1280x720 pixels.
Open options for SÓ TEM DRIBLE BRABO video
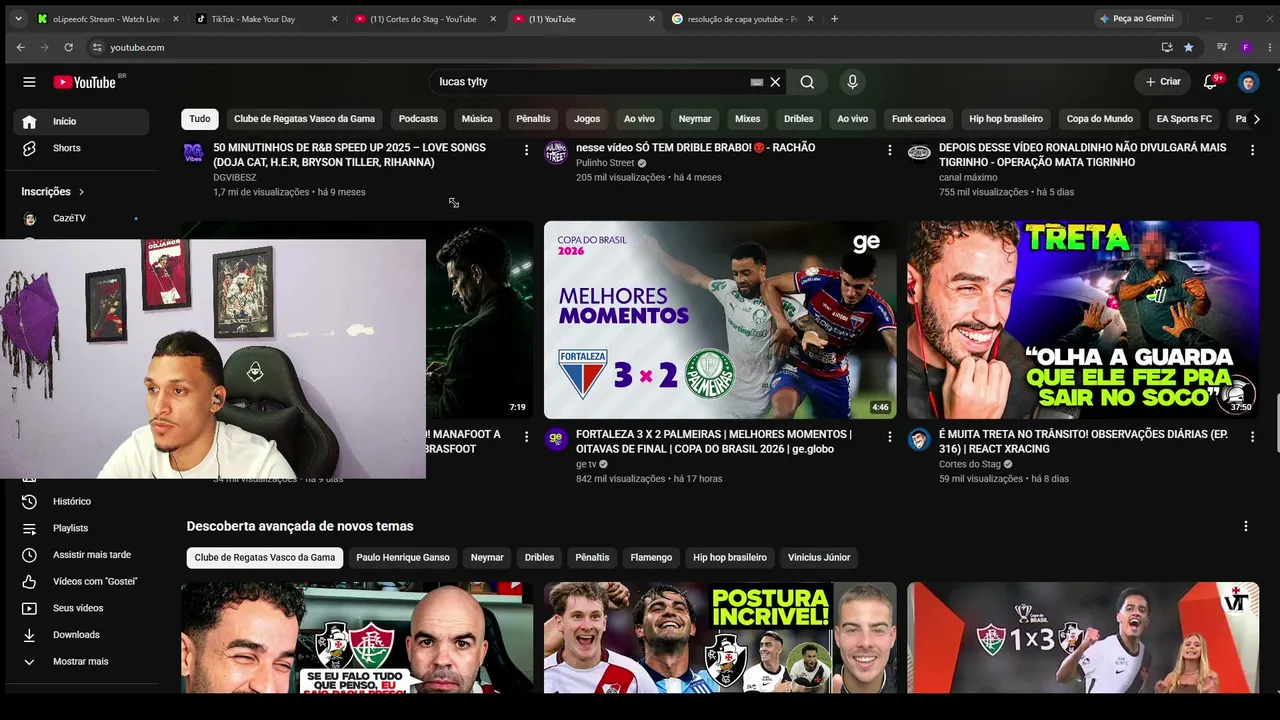pos(889,150)
